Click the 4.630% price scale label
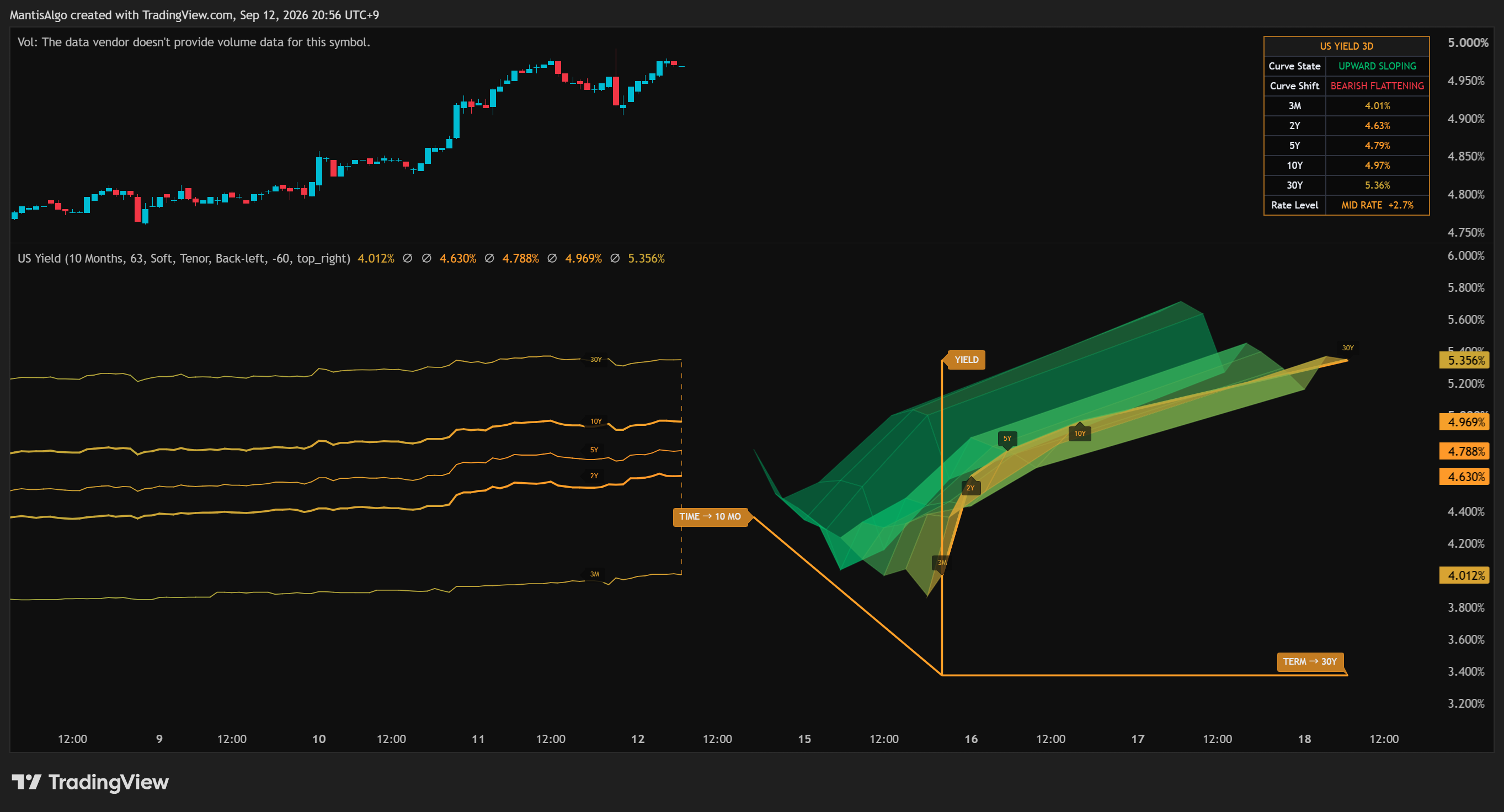The width and height of the screenshot is (1504, 812). click(x=1464, y=477)
